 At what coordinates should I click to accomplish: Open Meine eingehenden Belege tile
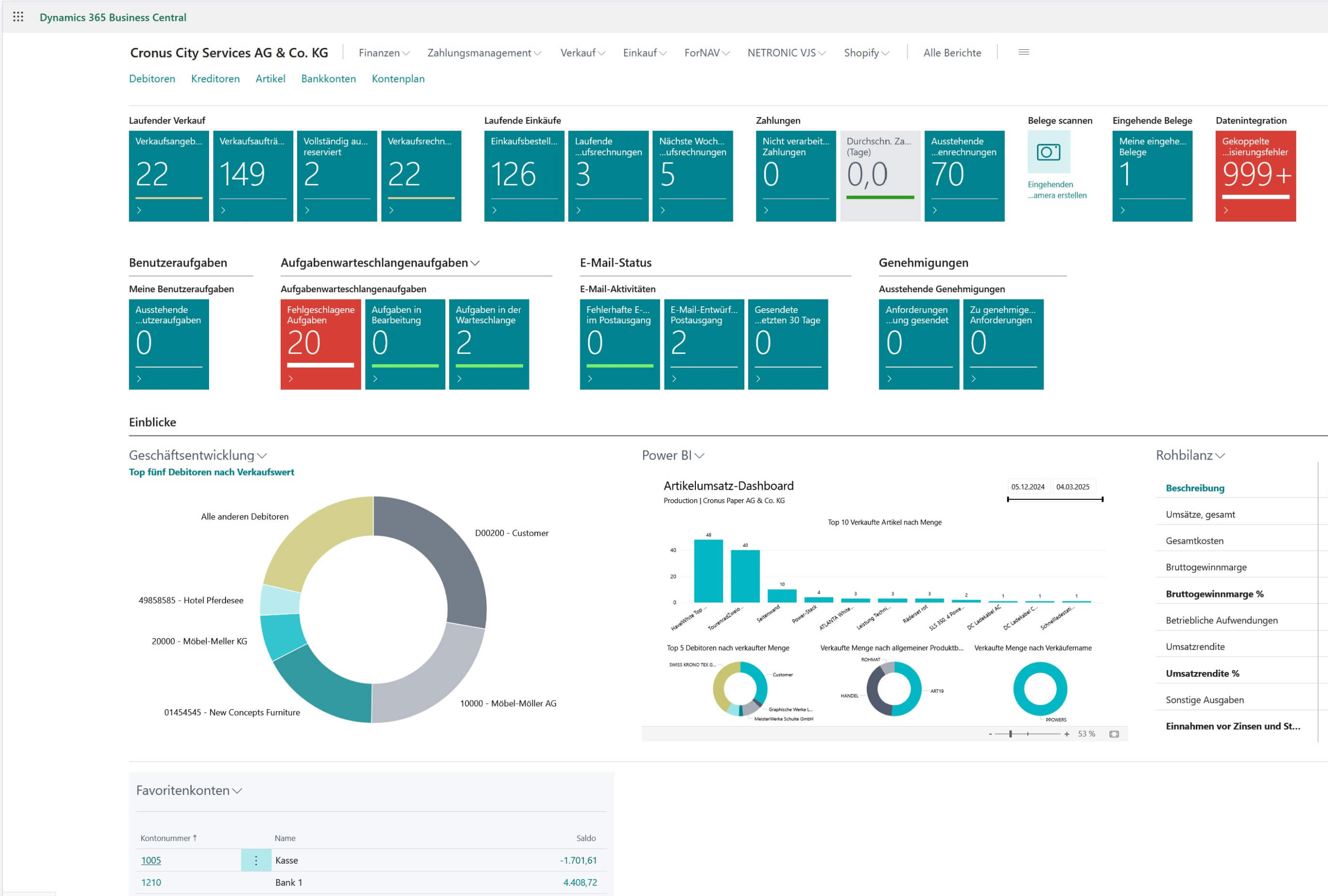click(1153, 176)
